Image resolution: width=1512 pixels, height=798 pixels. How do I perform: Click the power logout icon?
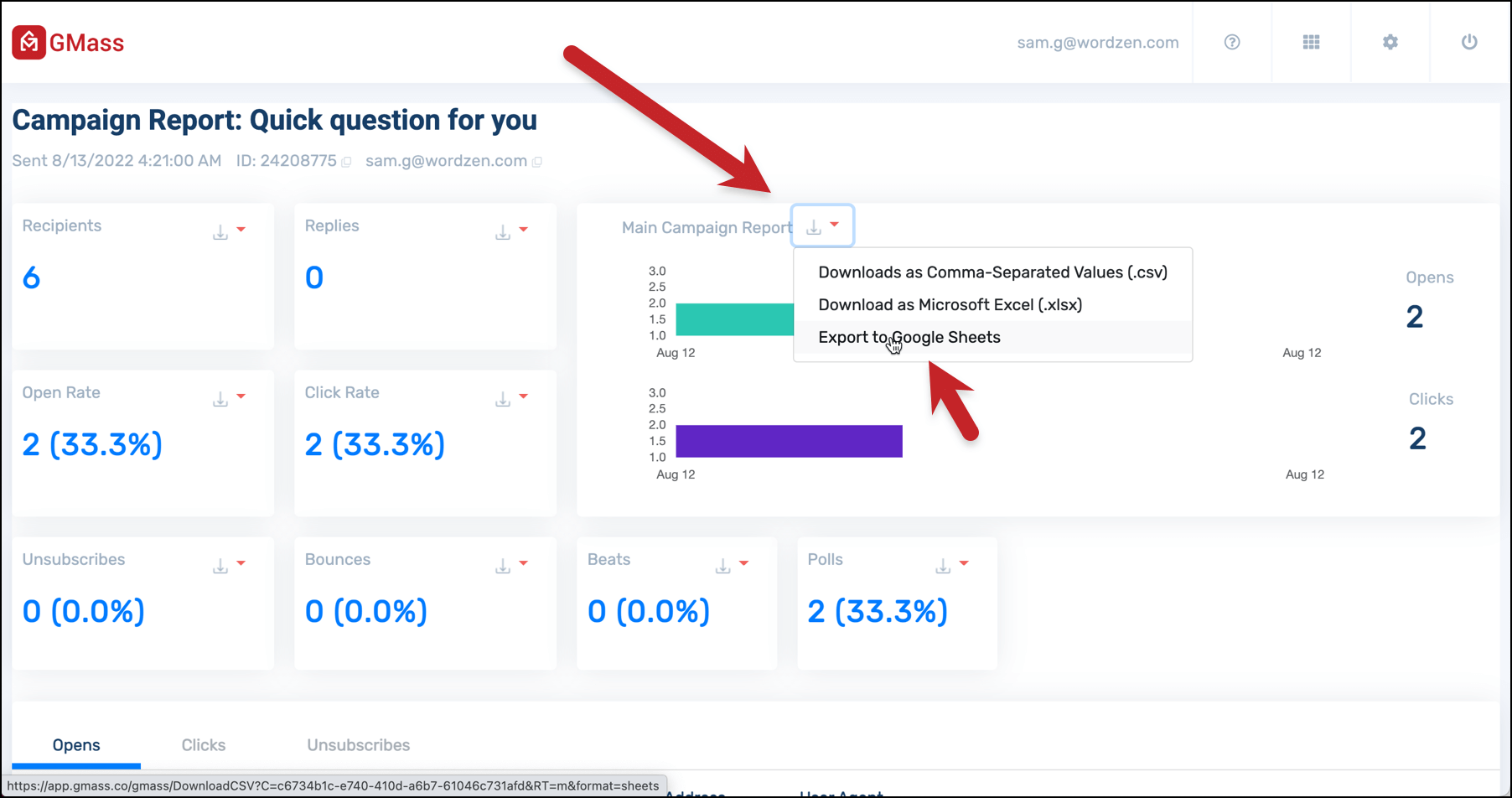click(x=1469, y=42)
